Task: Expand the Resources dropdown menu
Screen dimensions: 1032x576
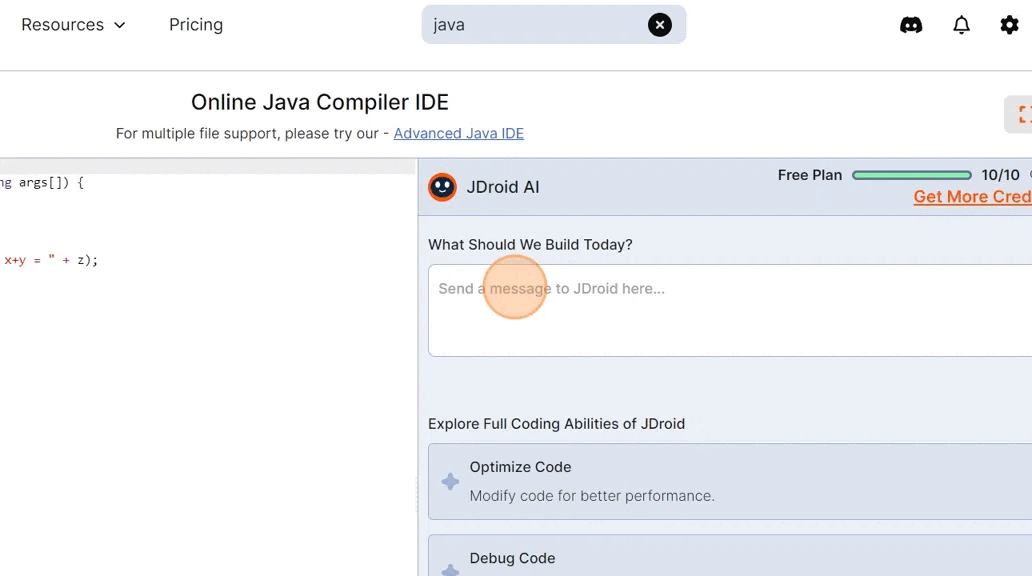Action: pos(74,25)
